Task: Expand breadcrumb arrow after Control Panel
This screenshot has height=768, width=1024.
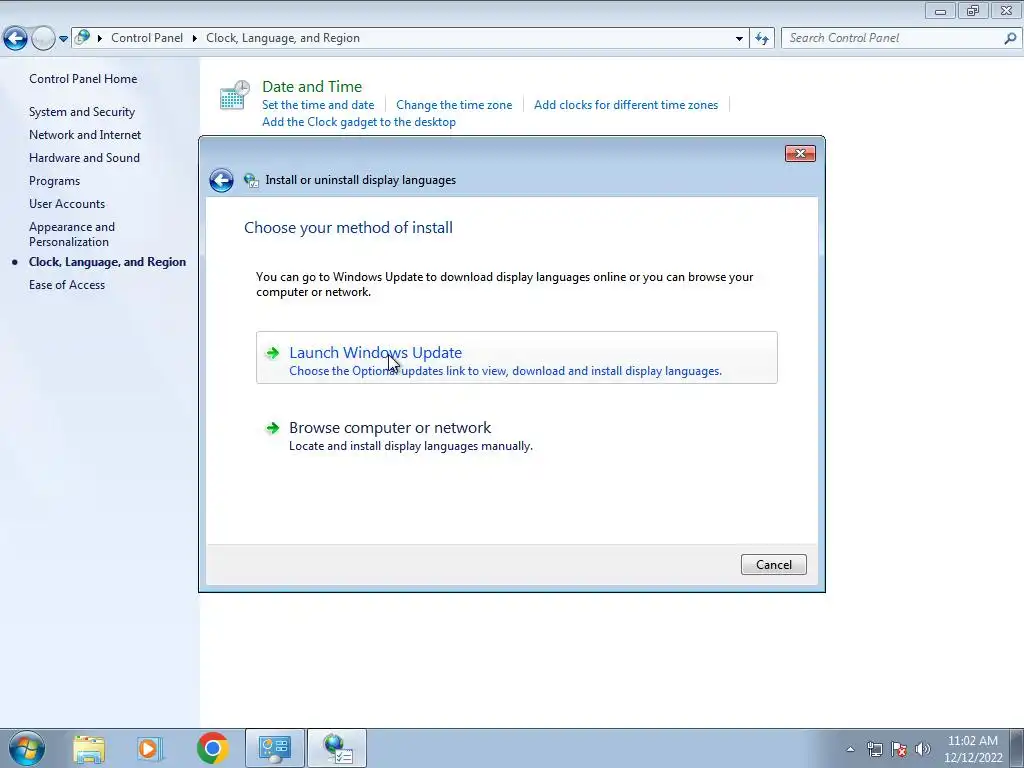Action: point(195,39)
